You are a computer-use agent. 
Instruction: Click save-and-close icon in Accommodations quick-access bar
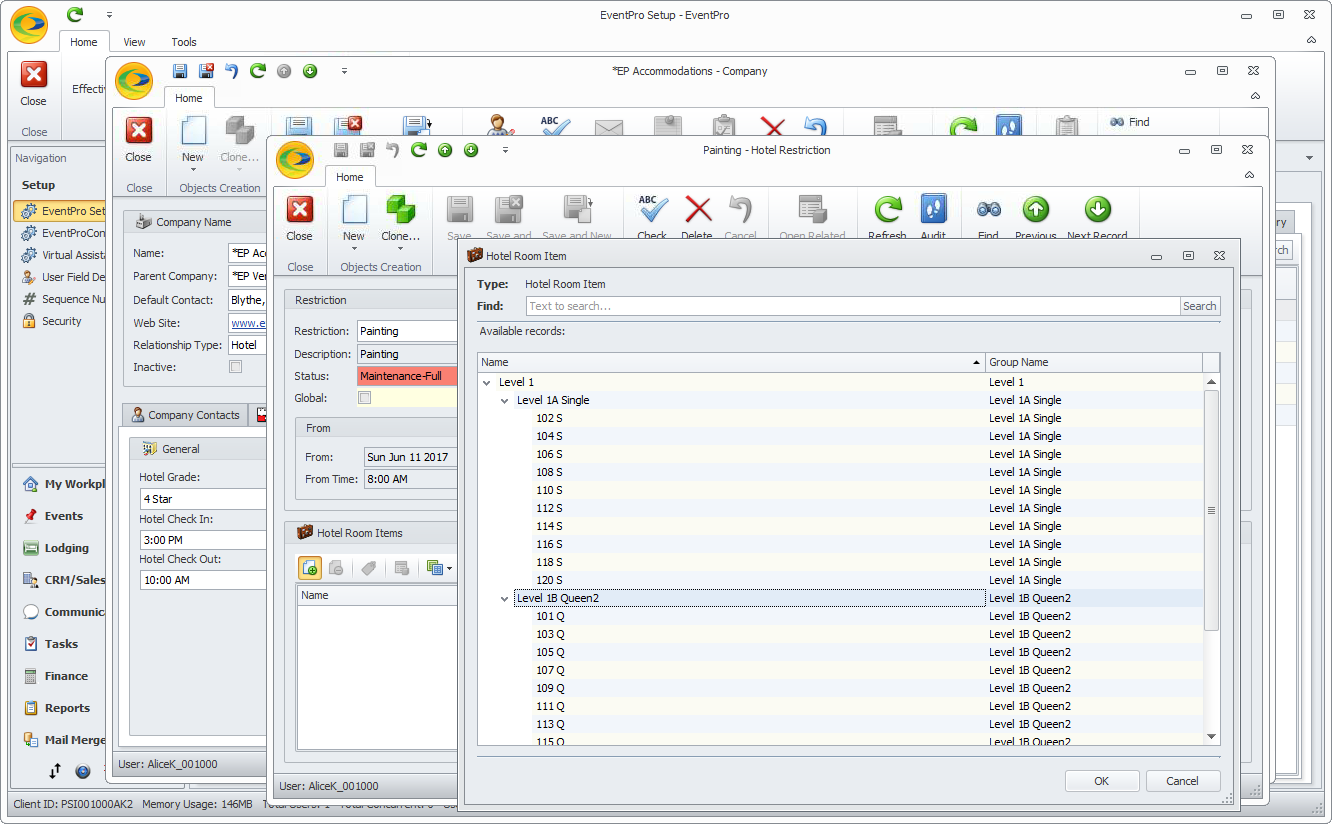[x=206, y=71]
